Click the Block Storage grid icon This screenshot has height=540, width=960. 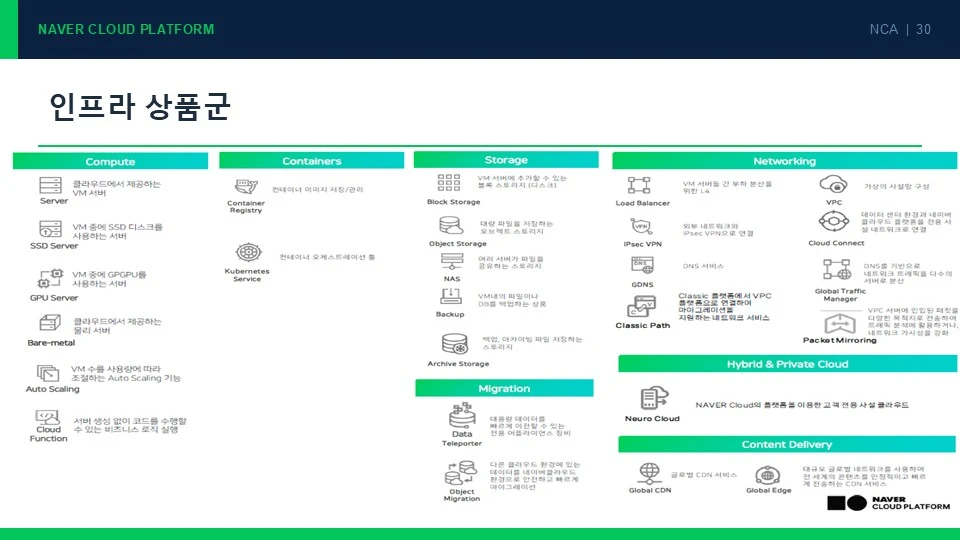point(449,182)
